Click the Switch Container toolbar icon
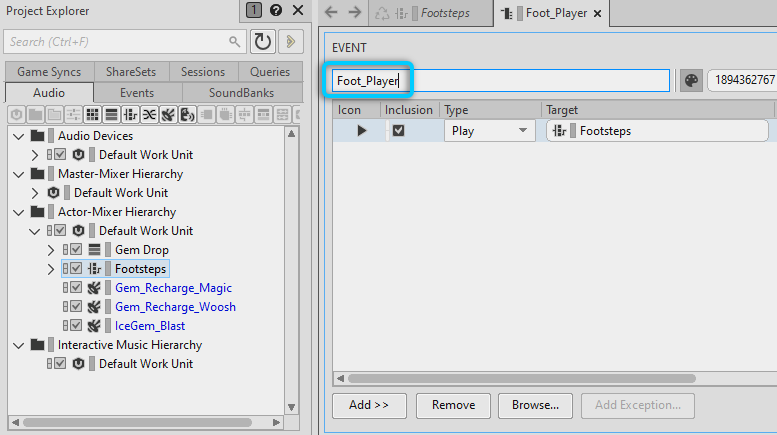Viewport: 777px width, 435px height. coord(130,115)
